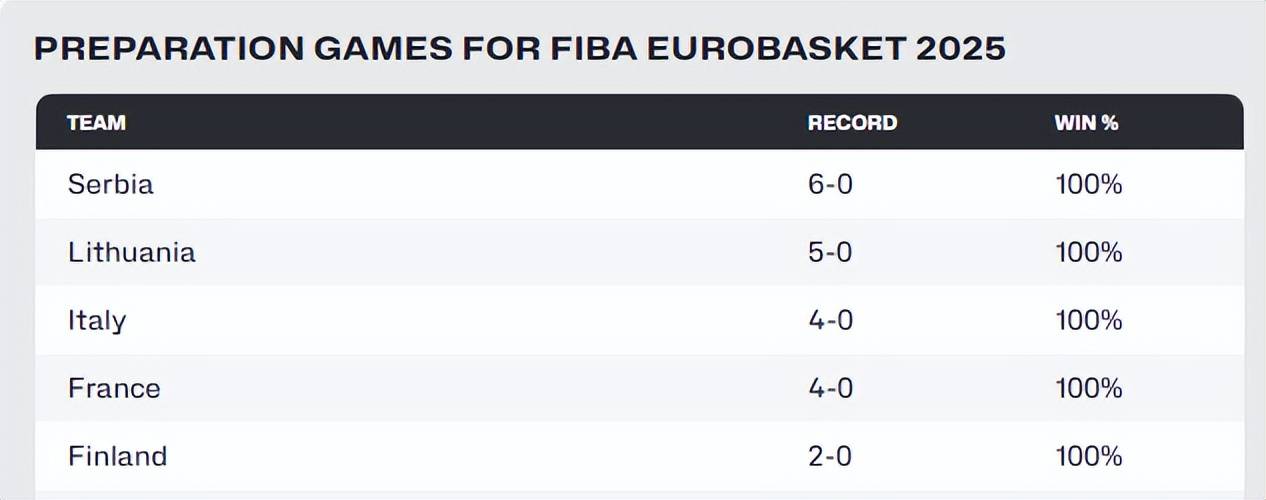This screenshot has height=500, width=1266.
Task: Click the RECORD column header
Action: [x=852, y=123]
